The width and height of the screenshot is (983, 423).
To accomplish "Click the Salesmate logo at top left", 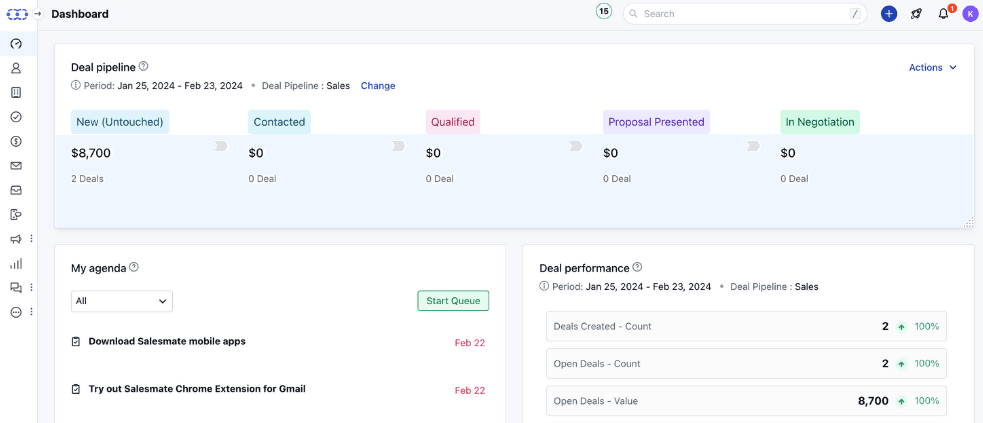I will coord(17,14).
